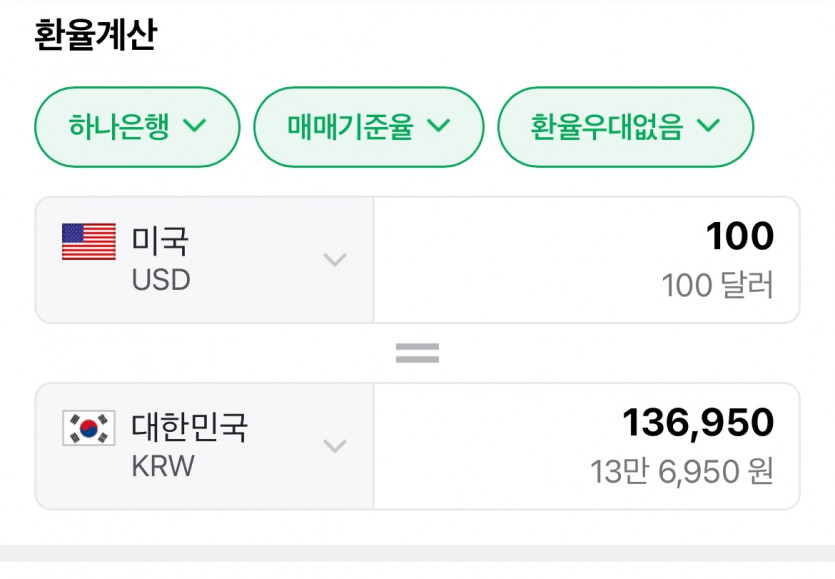Click the "100 달러" amount caption
The width and height of the screenshot is (835, 579).
717,286
